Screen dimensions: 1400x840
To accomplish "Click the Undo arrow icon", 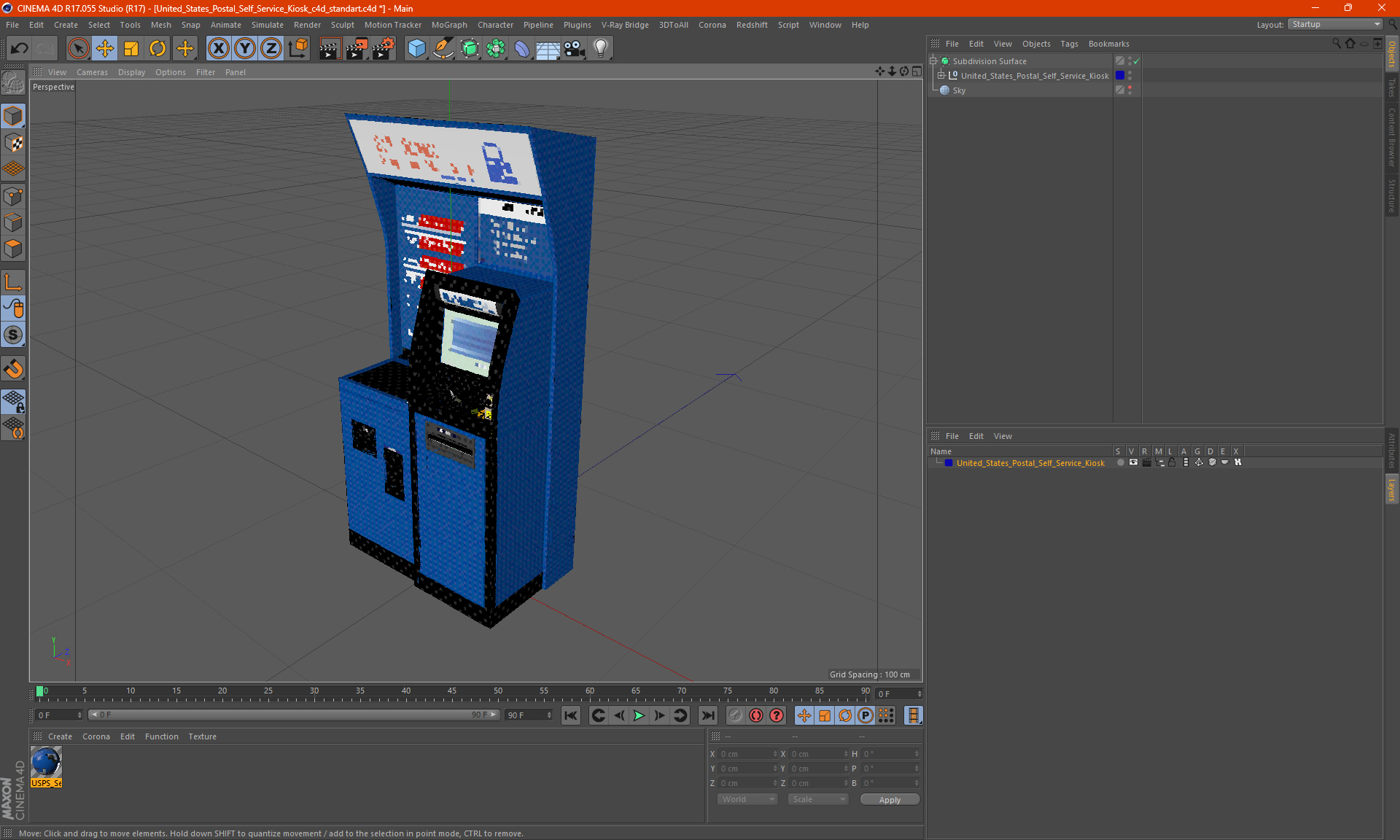I will tap(20, 49).
